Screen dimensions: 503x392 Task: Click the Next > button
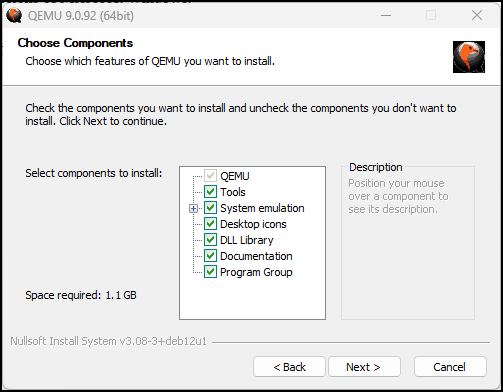364,367
